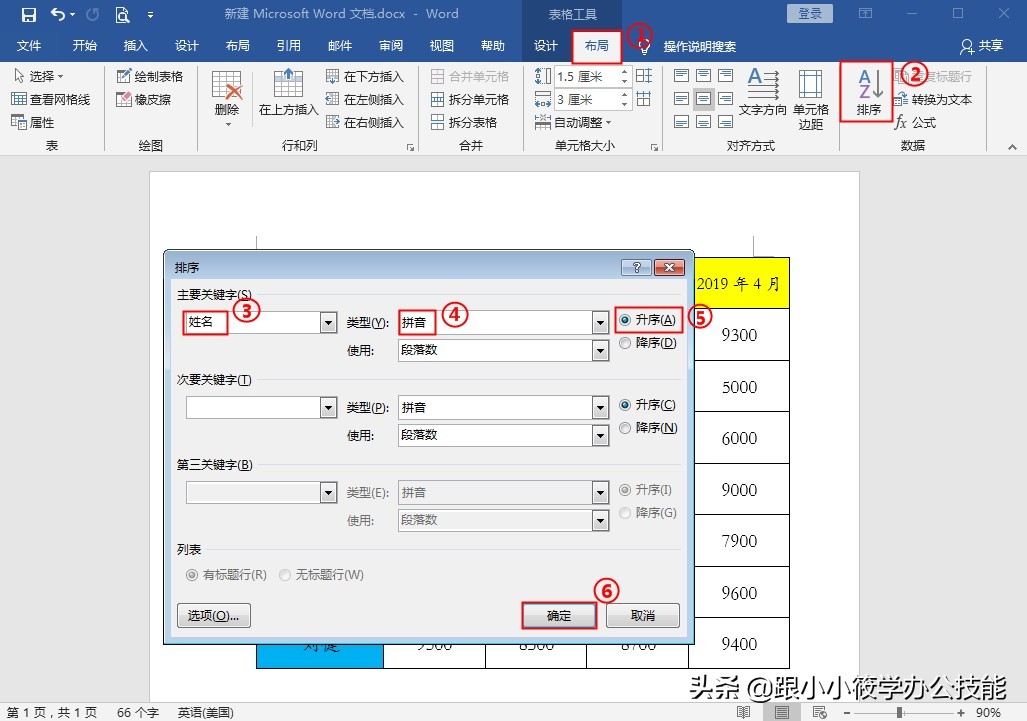
Task: Open the primary keyword 姓名 dropdown
Action: pos(327,322)
